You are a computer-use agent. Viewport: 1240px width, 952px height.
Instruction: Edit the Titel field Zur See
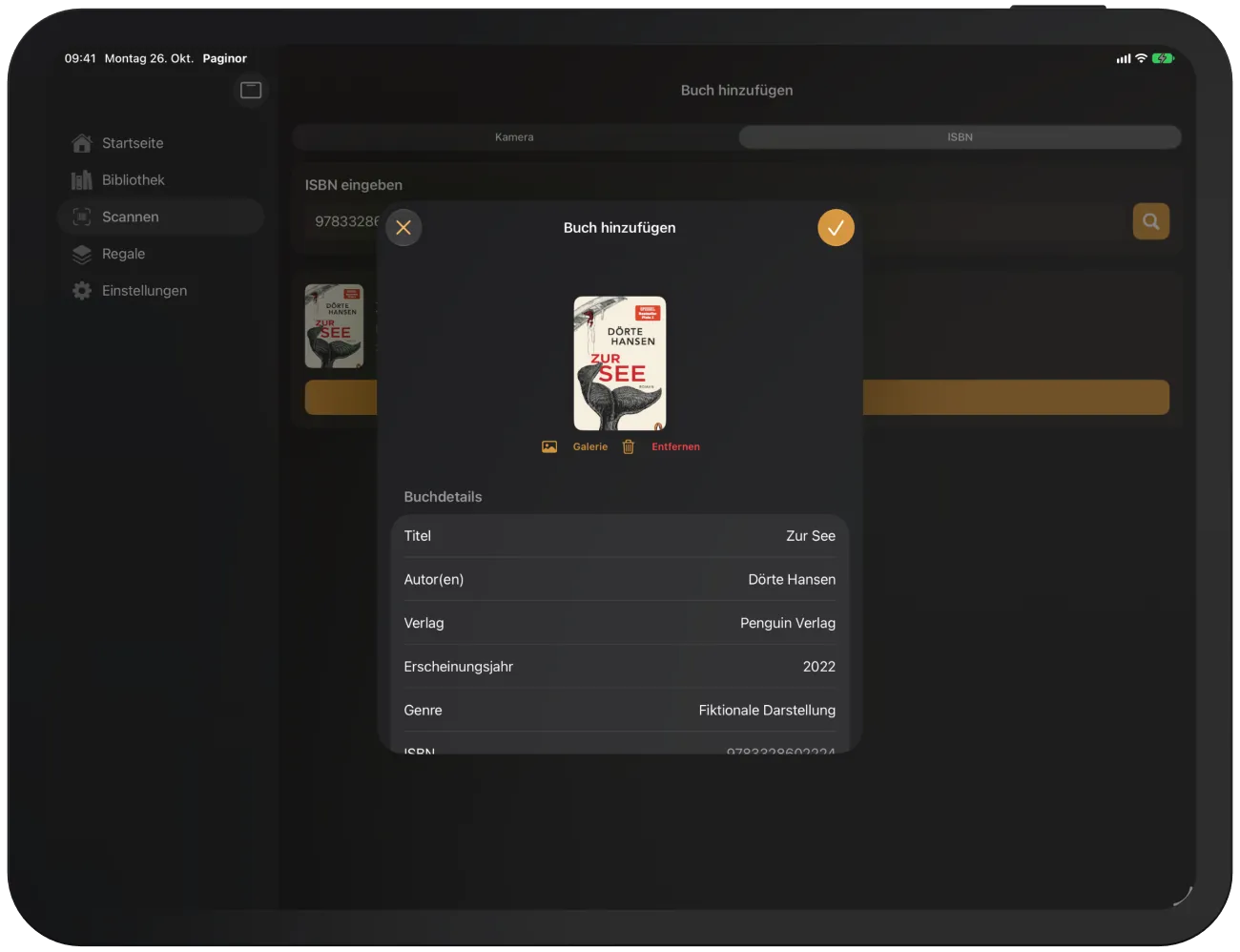point(620,536)
